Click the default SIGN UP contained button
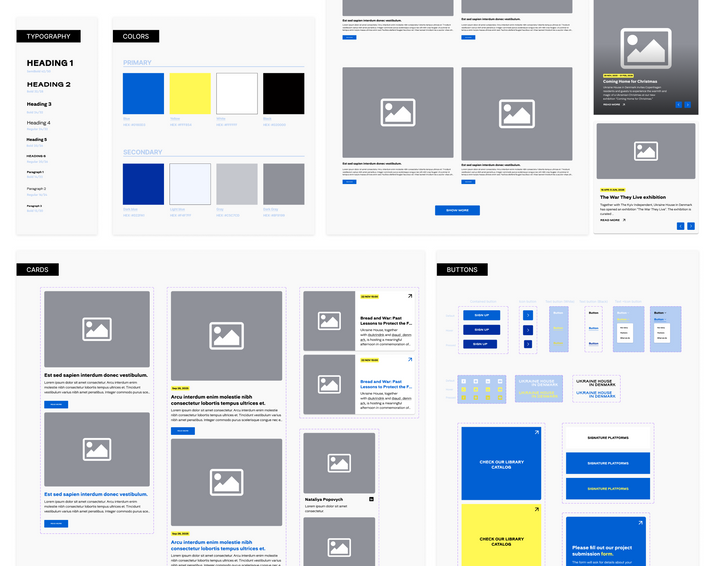The image size is (715, 566). pyautogui.click(x=482, y=315)
